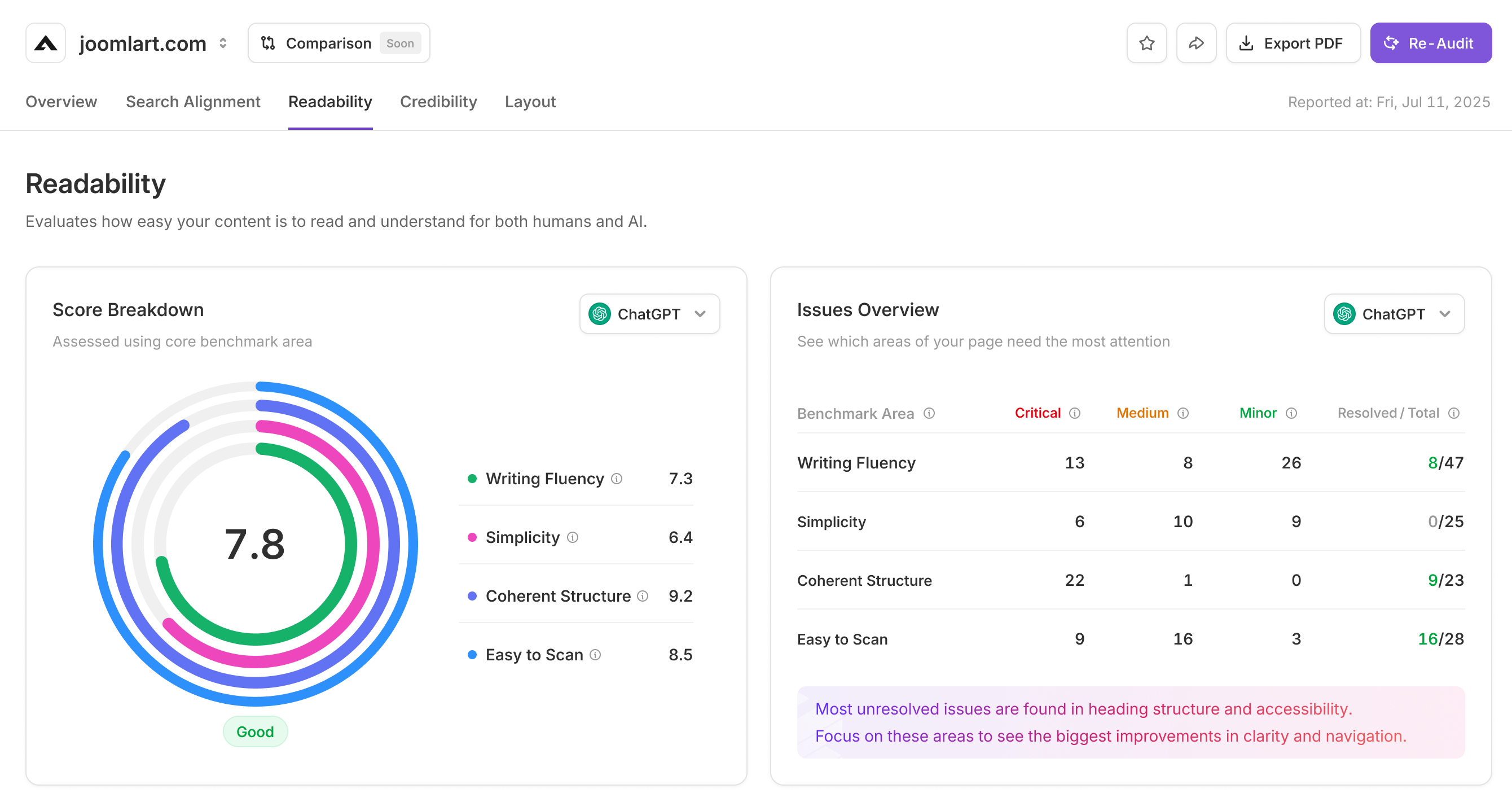This screenshot has width=1512, height=802.
Task: Click the site logo icon at top left
Action: click(46, 43)
